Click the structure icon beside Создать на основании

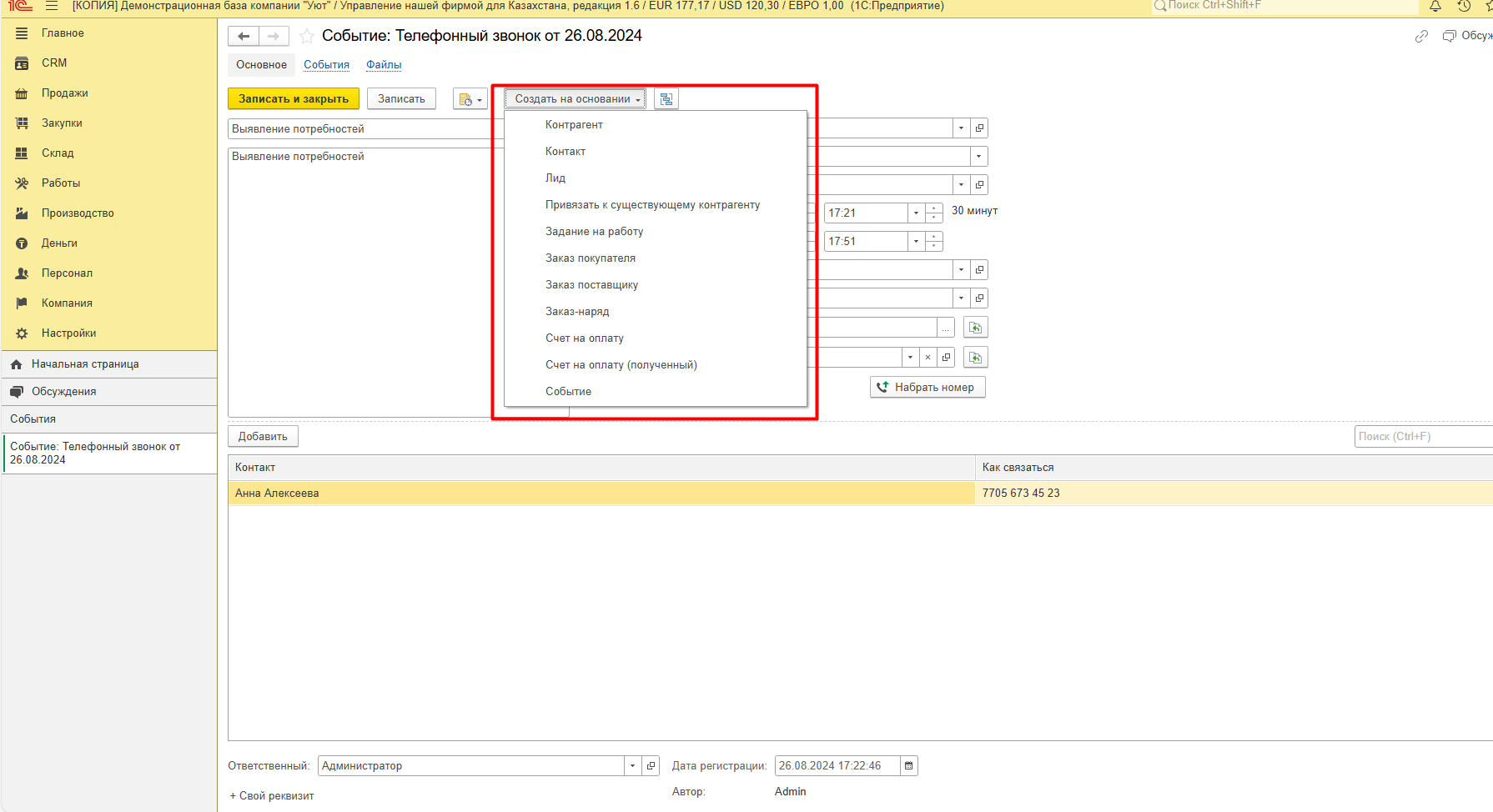coord(666,99)
